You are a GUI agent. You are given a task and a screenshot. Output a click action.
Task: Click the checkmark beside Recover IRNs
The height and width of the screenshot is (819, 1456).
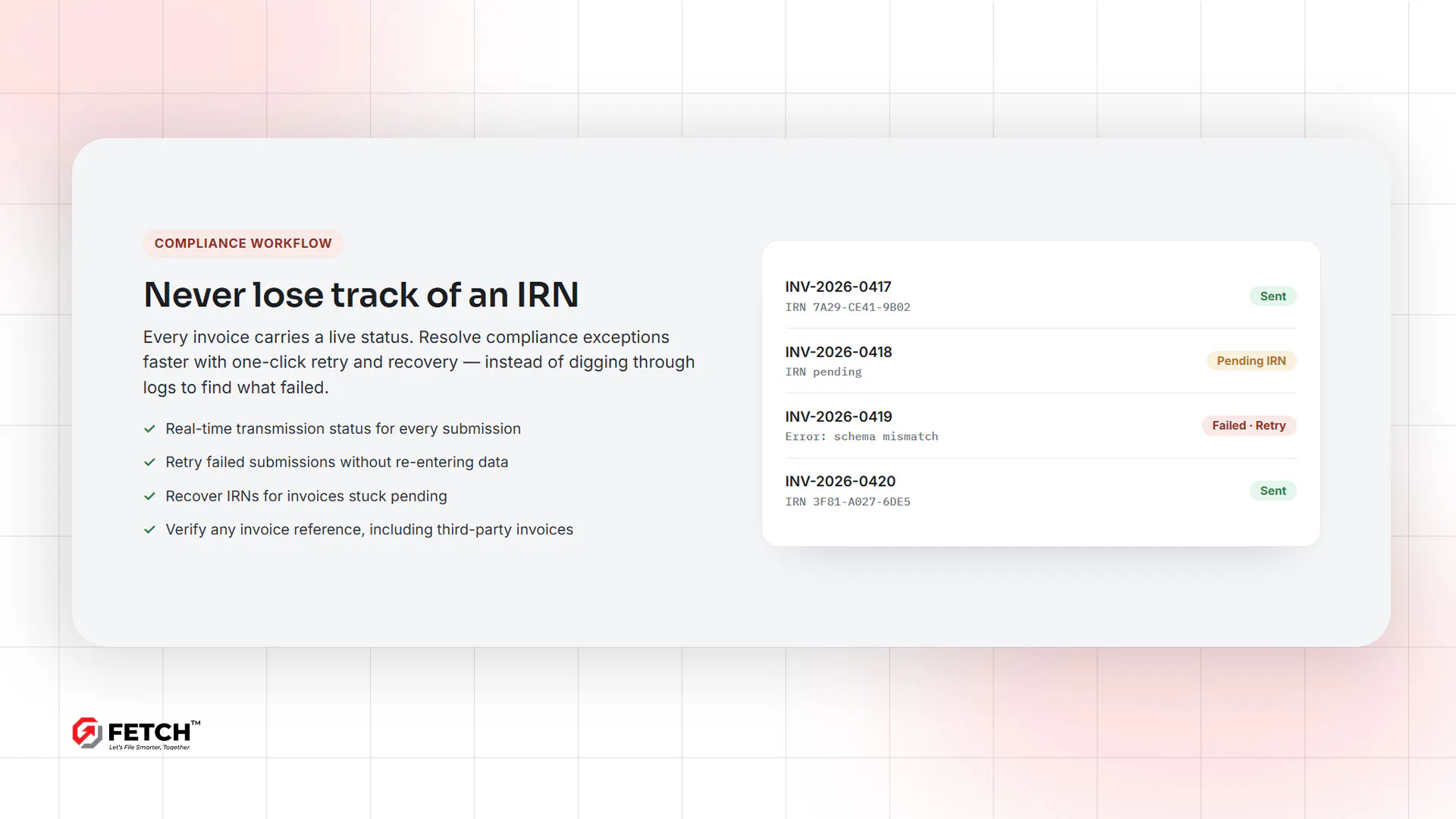coord(149,497)
